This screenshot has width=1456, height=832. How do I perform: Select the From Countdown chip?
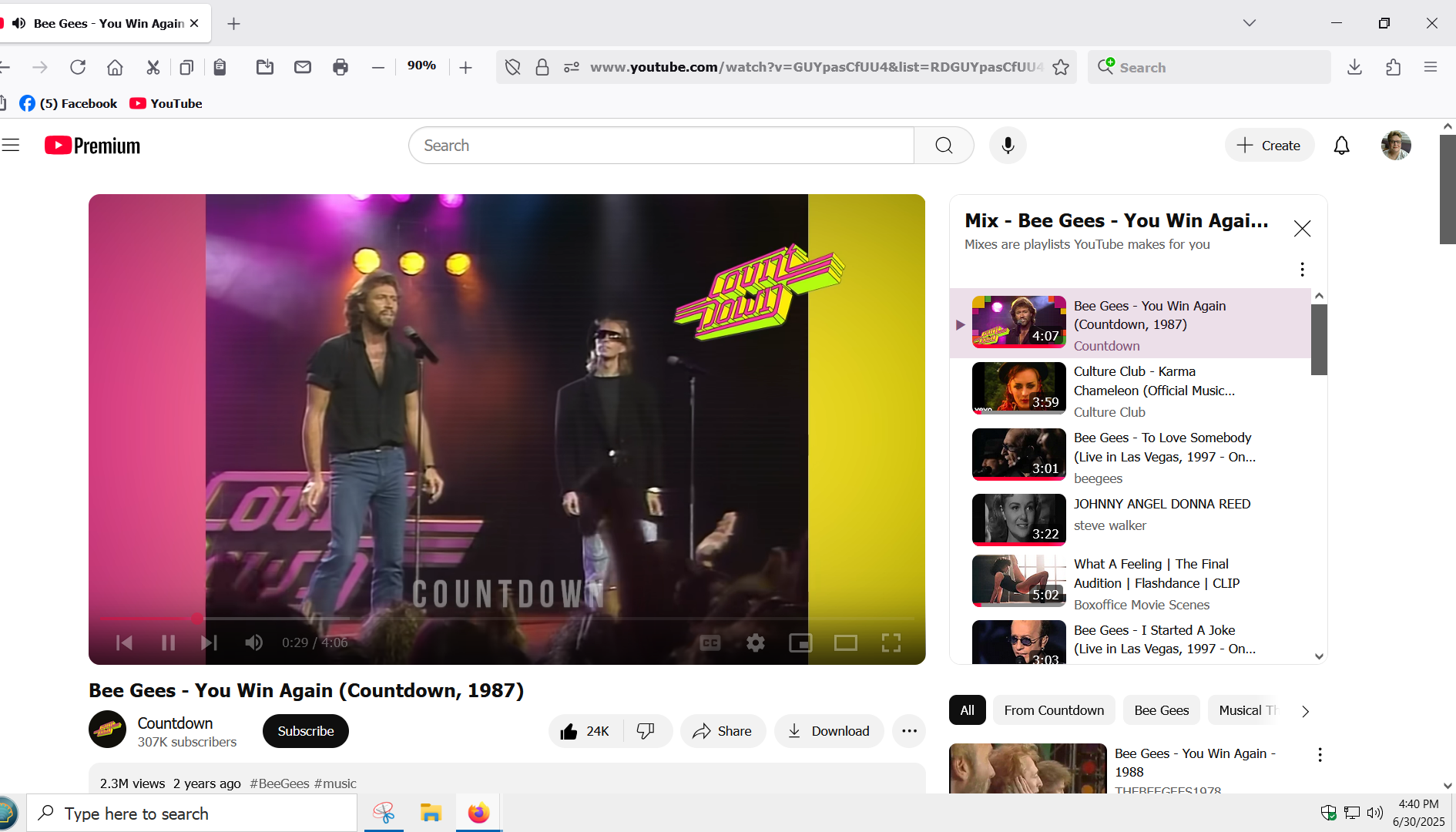[1054, 710]
